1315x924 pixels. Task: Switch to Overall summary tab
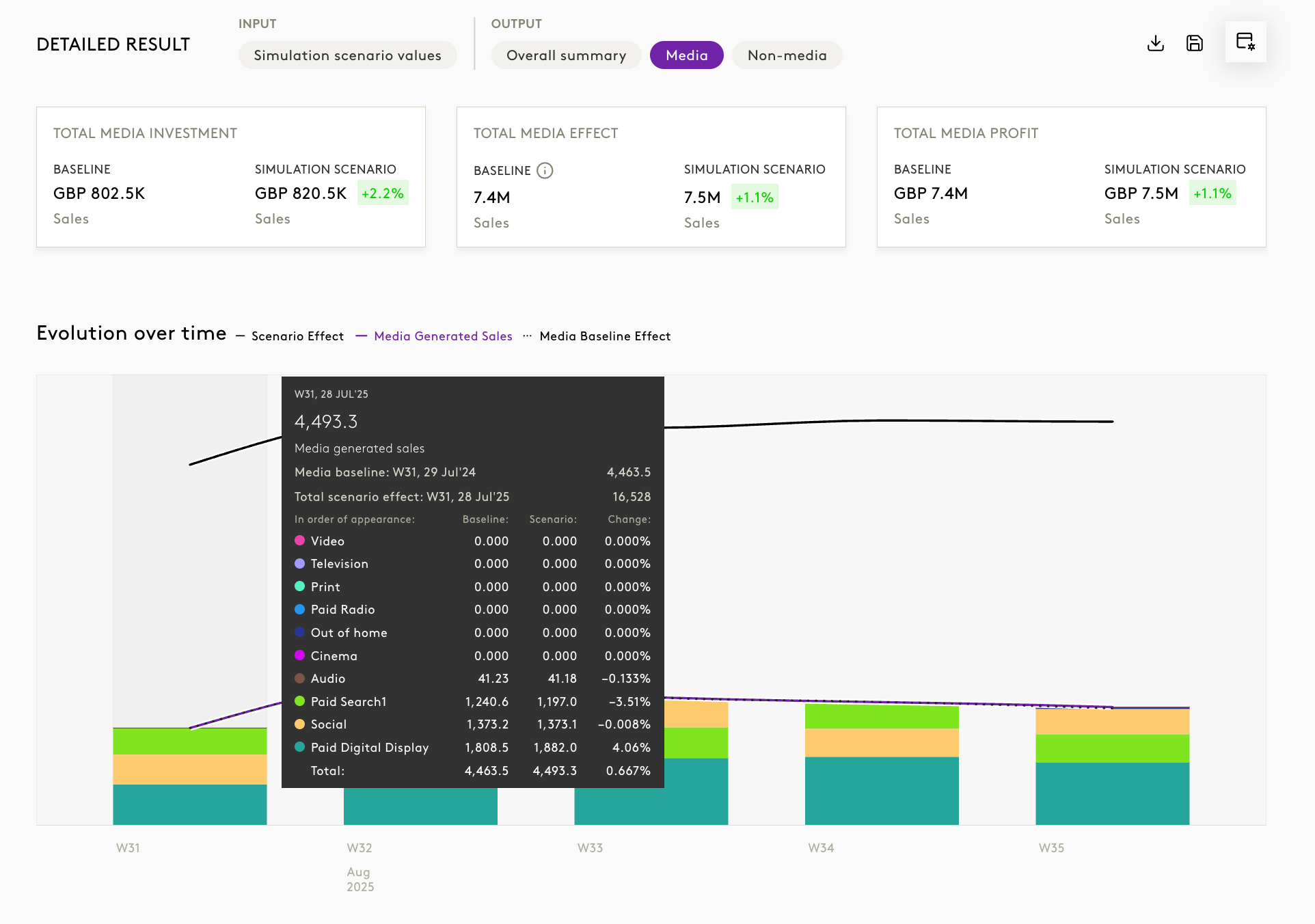pos(566,55)
